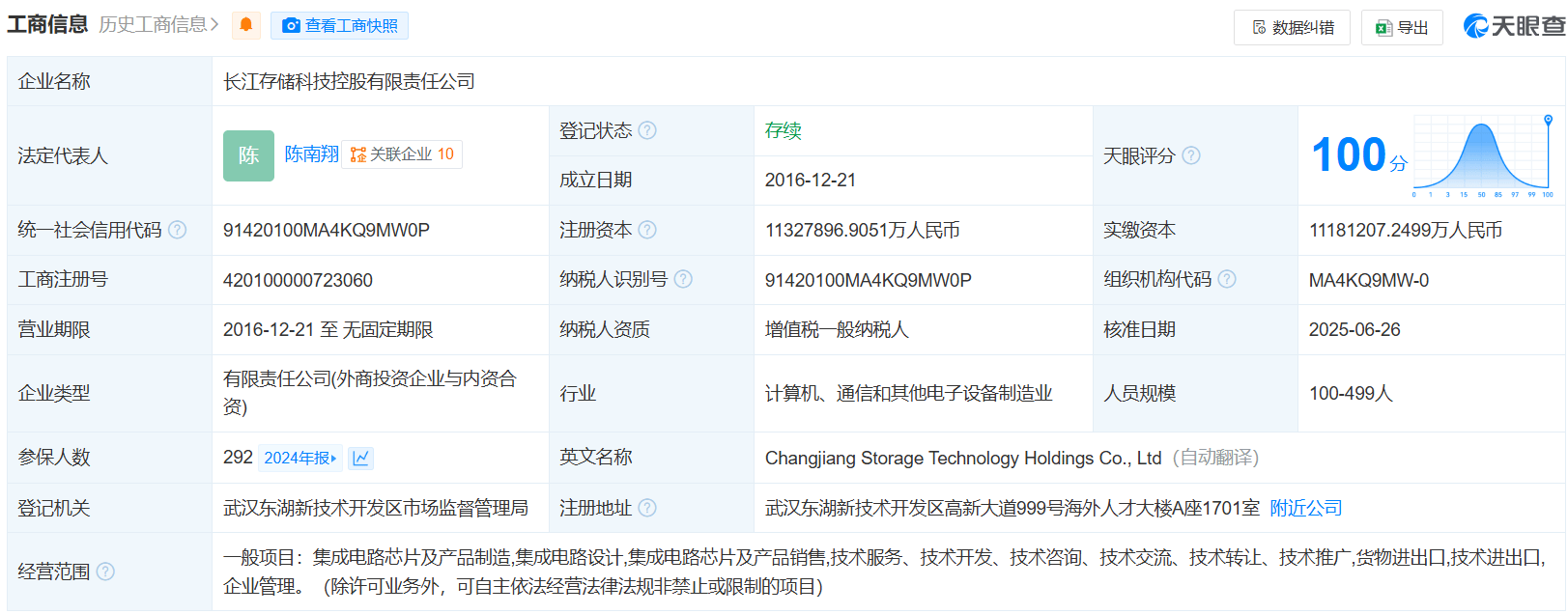1568x614 pixels.
Task: Click English name Changjiang Storage Technology Holdings
Action: tap(963, 458)
